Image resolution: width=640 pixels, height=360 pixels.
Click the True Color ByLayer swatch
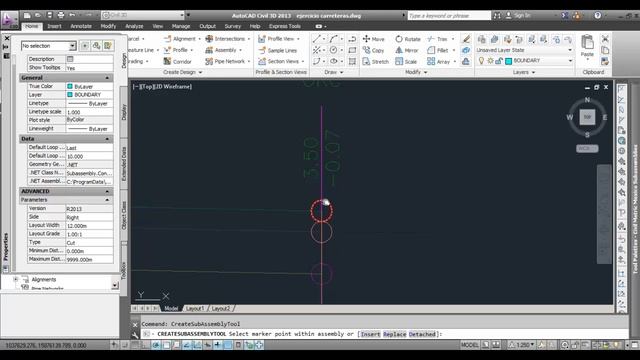point(70,86)
